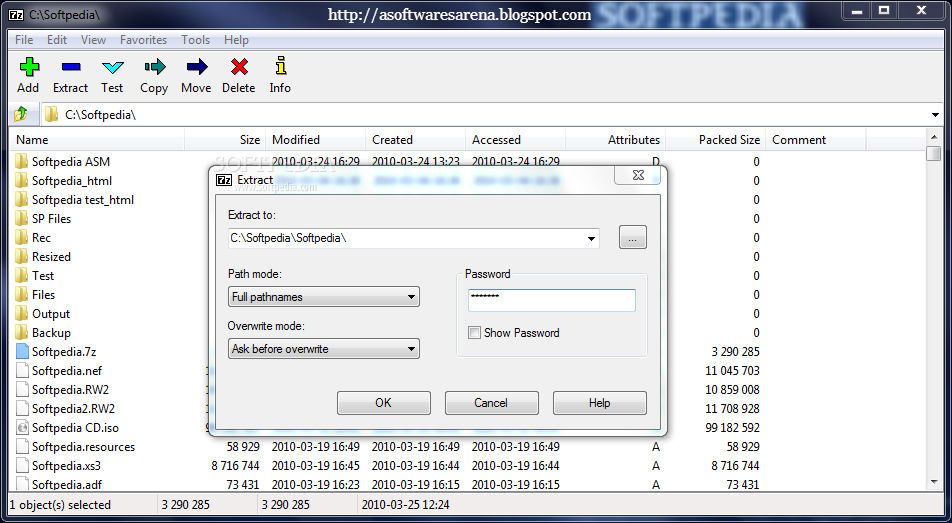Viewport: 952px width, 523px height.
Task: Click the Softpedia.xs3 file icon
Action: point(22,465)
